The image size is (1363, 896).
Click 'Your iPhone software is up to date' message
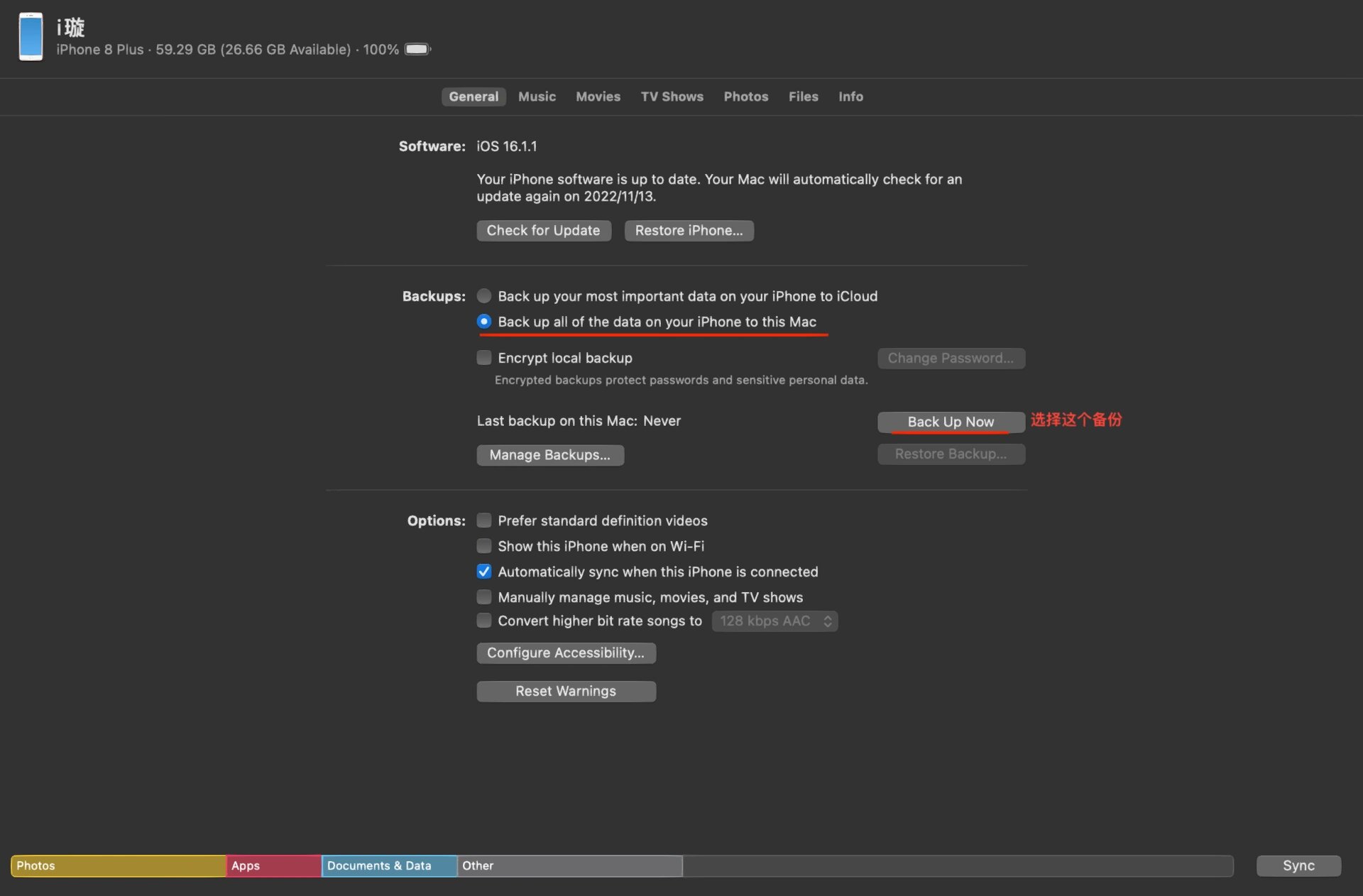pos(719,187)
